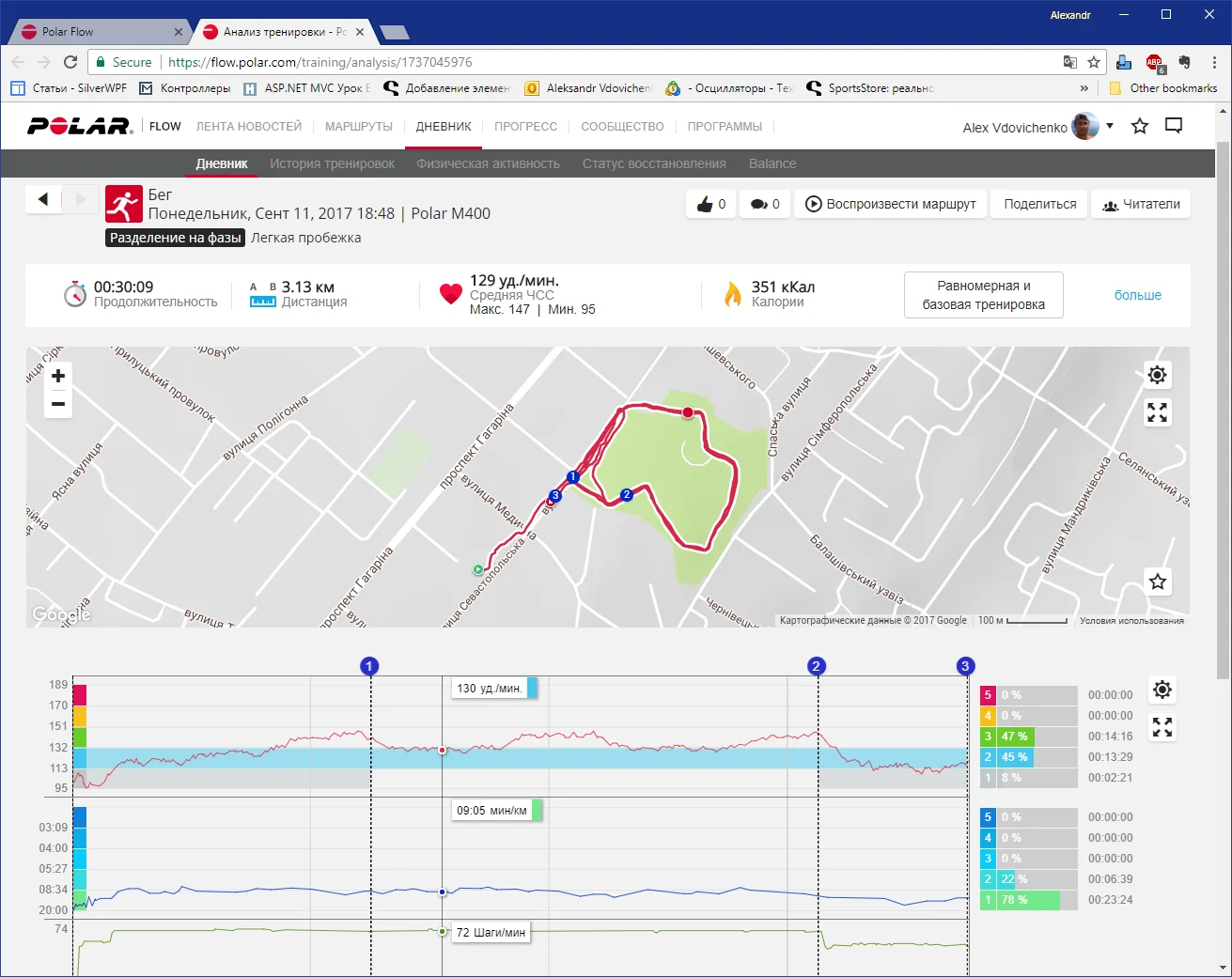Like the training with thumbs up
Screen dimensions: 1232x977
(x=711, y=204)
